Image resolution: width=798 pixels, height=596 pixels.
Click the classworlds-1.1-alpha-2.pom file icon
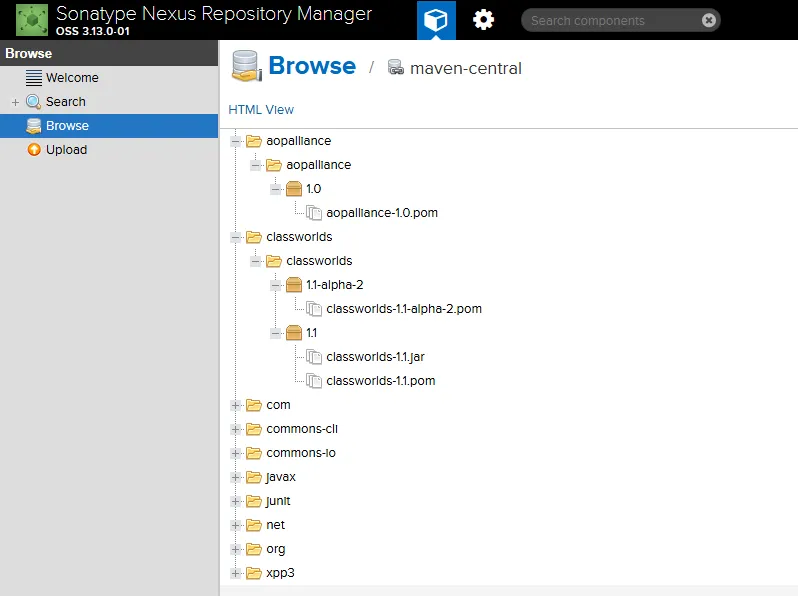314,309
